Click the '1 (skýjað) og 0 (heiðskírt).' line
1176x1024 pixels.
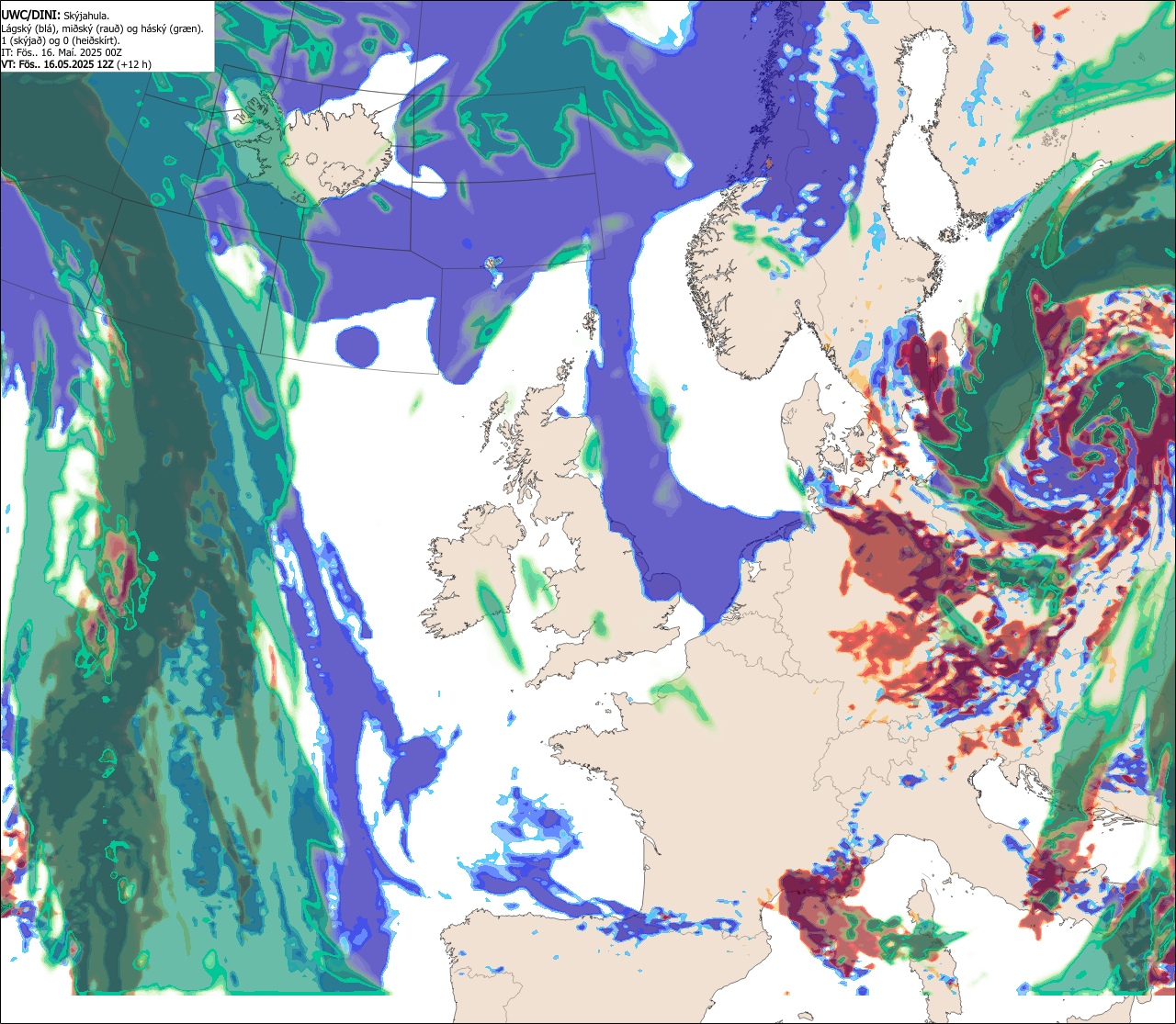click(61, 40)
